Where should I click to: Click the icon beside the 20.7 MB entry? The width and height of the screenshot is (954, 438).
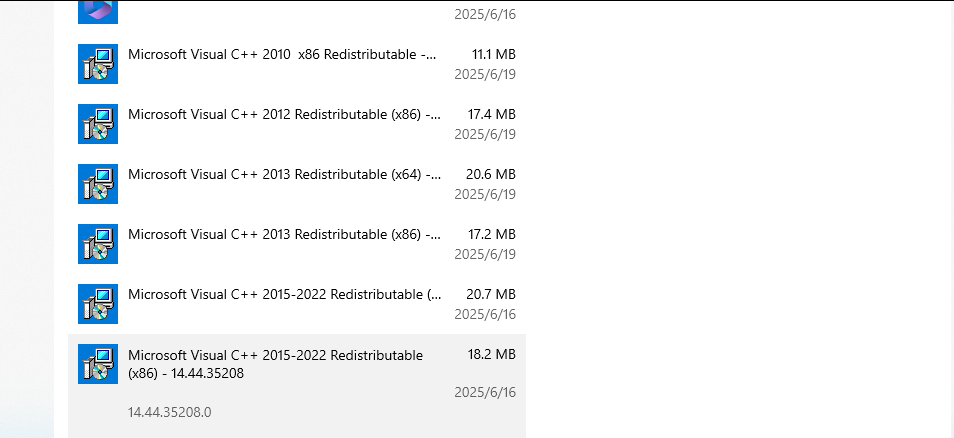(x=98, y=304)
